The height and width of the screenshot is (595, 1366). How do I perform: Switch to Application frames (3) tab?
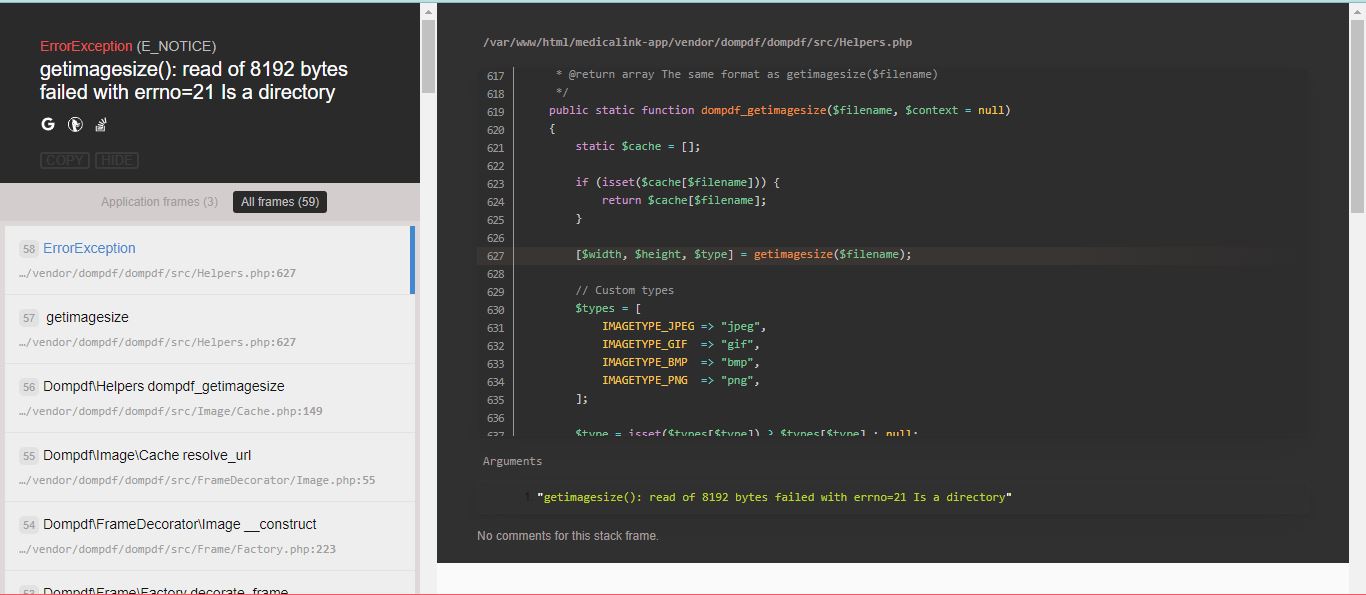click(x=159, y=202)
